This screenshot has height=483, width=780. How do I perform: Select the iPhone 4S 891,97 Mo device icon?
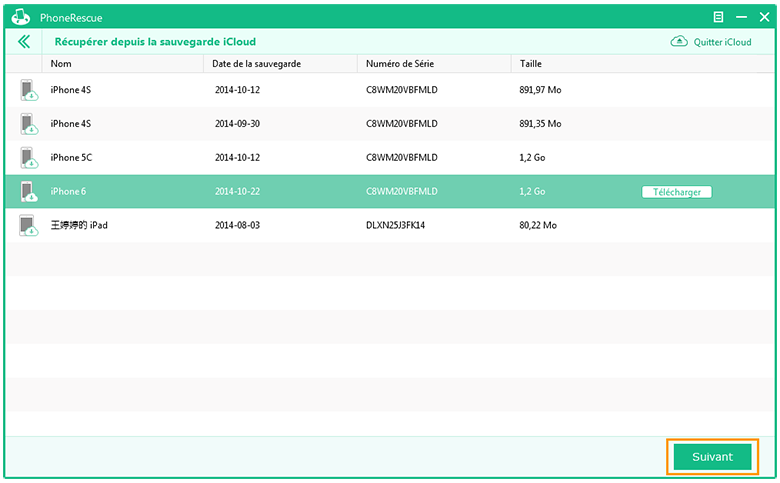[x=28, y=90]
